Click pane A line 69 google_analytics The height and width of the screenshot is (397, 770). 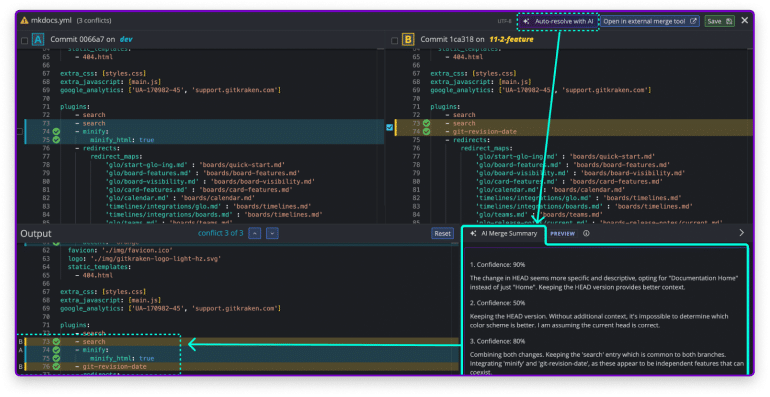click(170, 90)
